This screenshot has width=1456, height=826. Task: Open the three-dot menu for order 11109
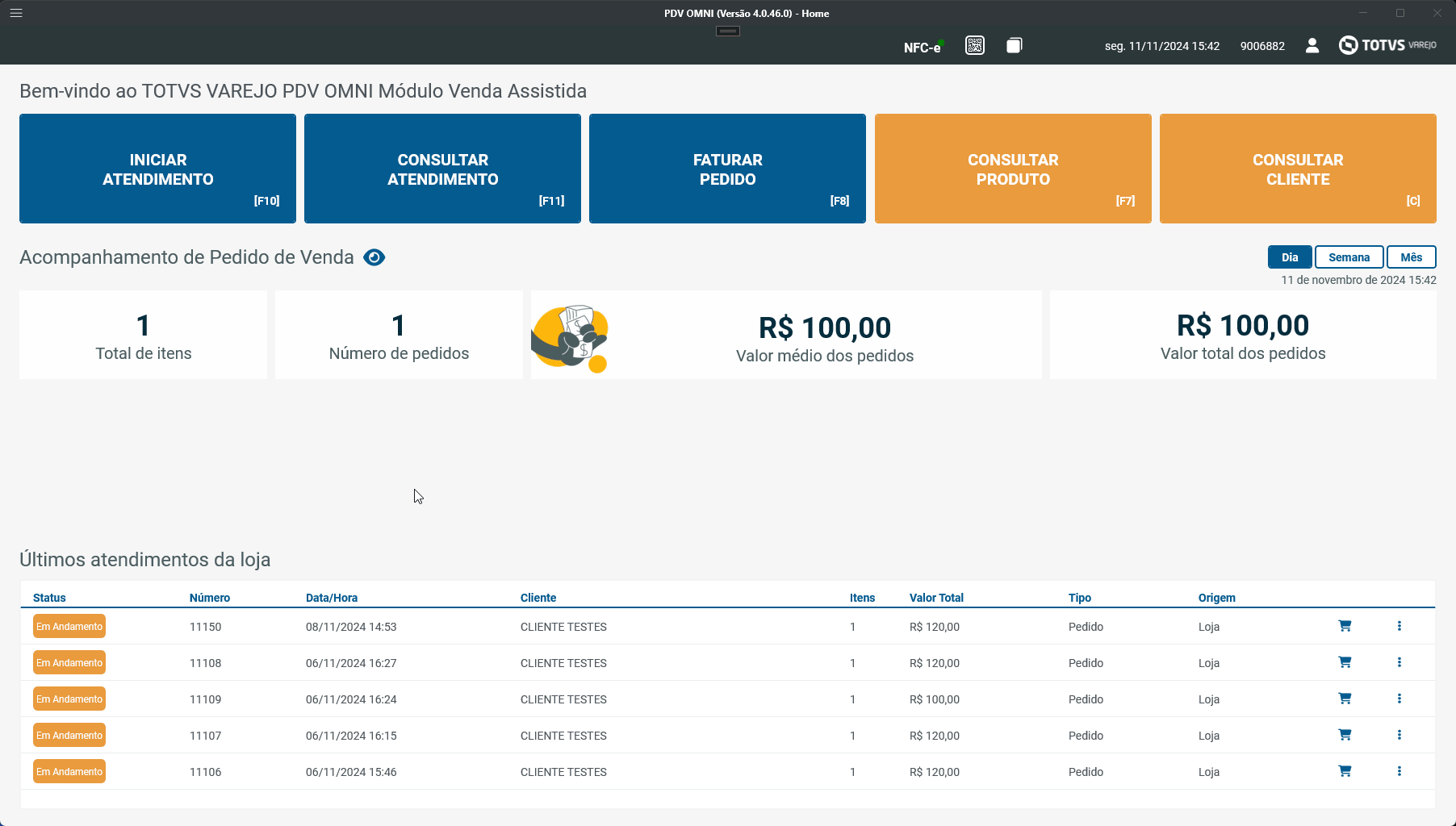point(1400,699)
